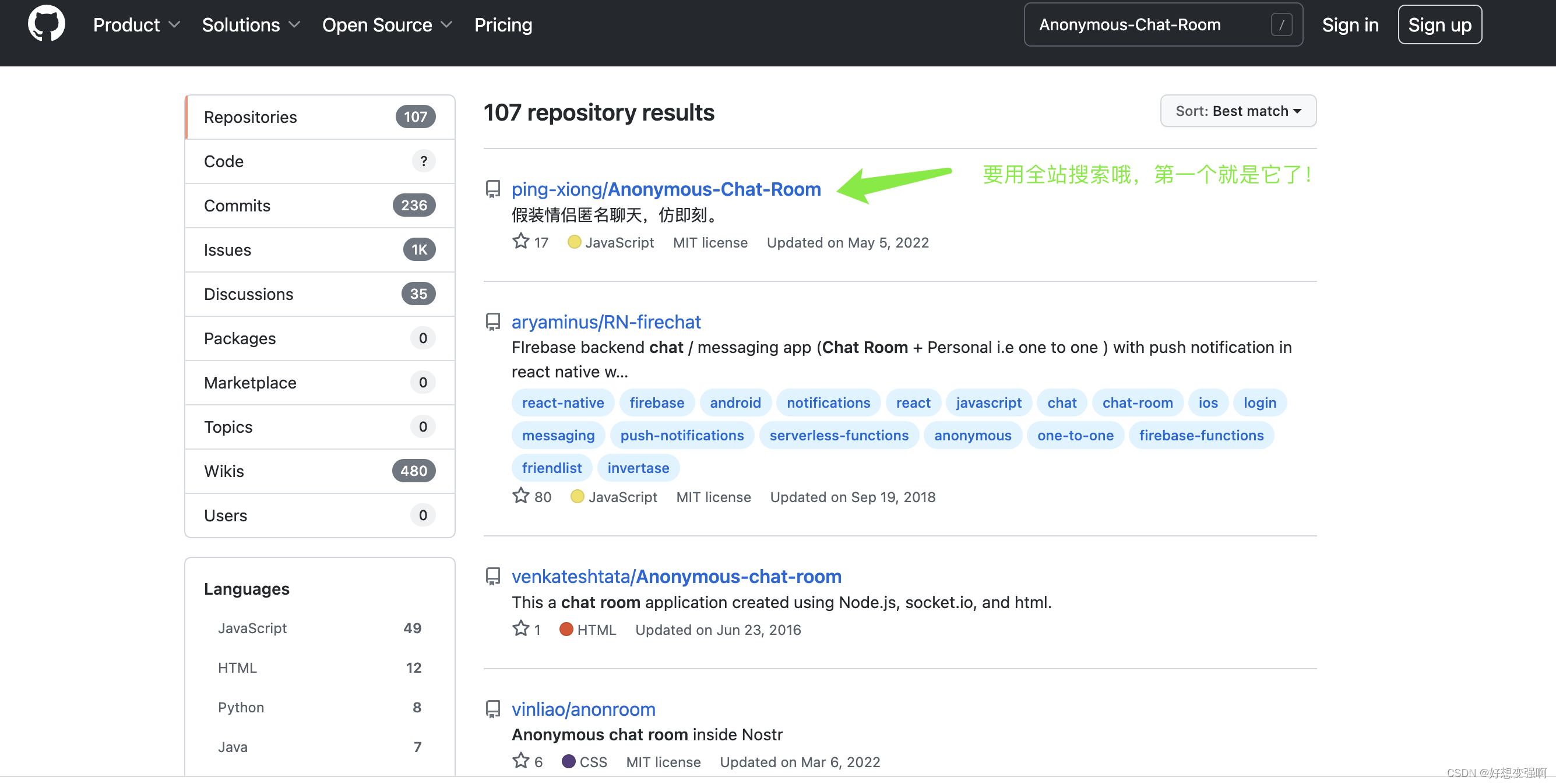Click the repo icon beside venkateshtata/Anonymous-chat-room
1556x784 pixels.
[x=493, y=577]
